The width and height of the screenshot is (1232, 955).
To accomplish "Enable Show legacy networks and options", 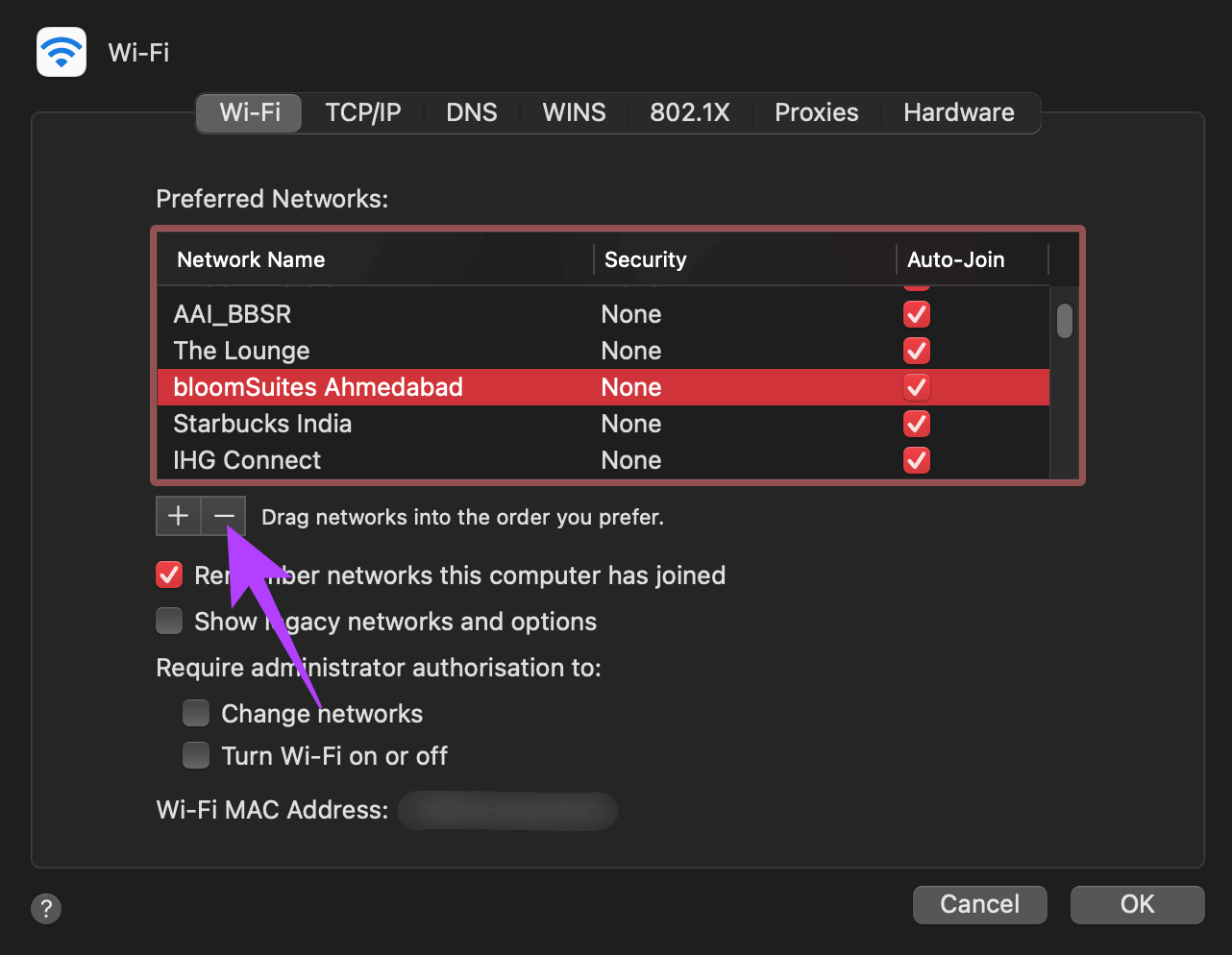I will click(169, 622).
